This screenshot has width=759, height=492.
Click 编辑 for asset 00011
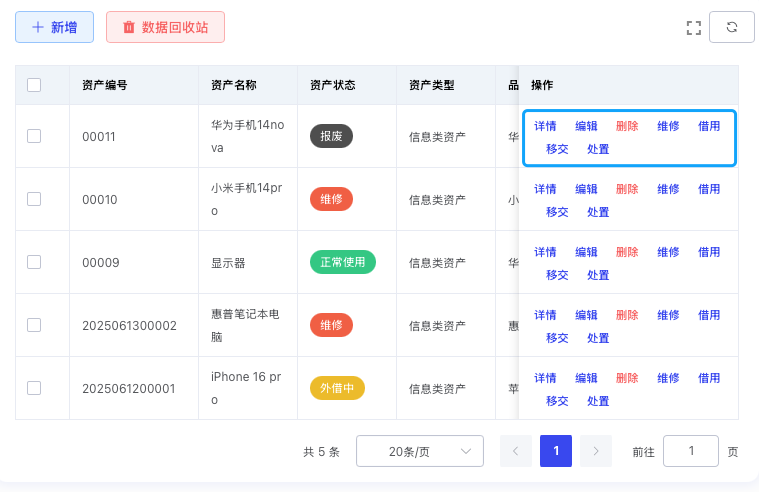click(x=586, y=126)
